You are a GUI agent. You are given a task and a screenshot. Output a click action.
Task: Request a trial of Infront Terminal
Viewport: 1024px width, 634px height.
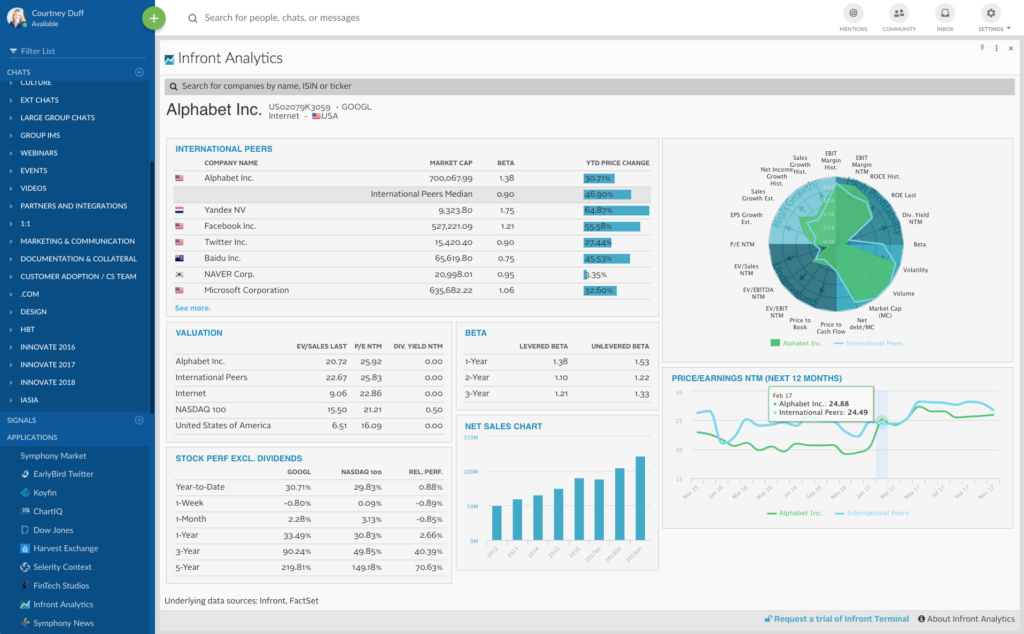point(837,619)
